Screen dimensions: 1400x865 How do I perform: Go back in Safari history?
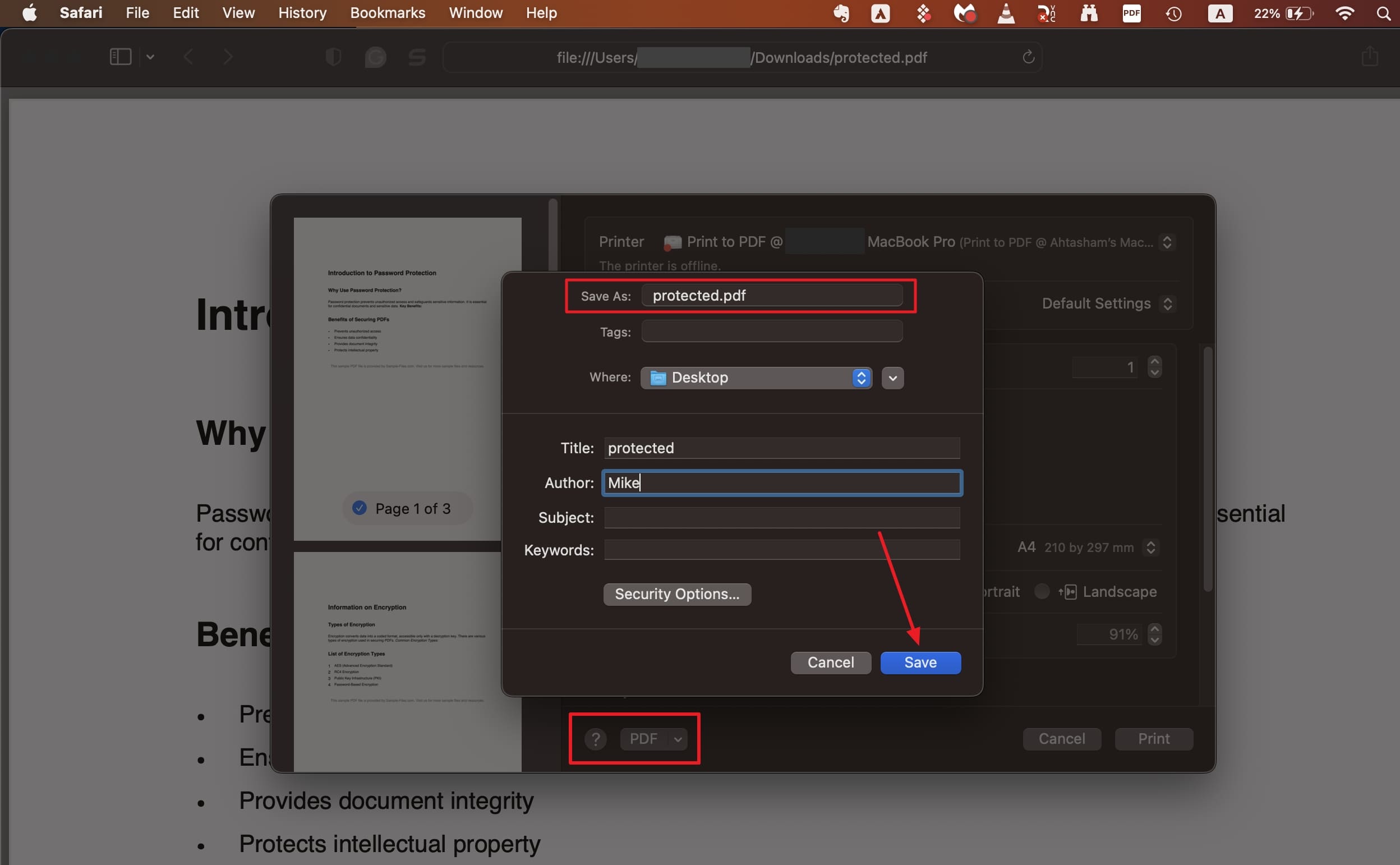click(188, 57)
